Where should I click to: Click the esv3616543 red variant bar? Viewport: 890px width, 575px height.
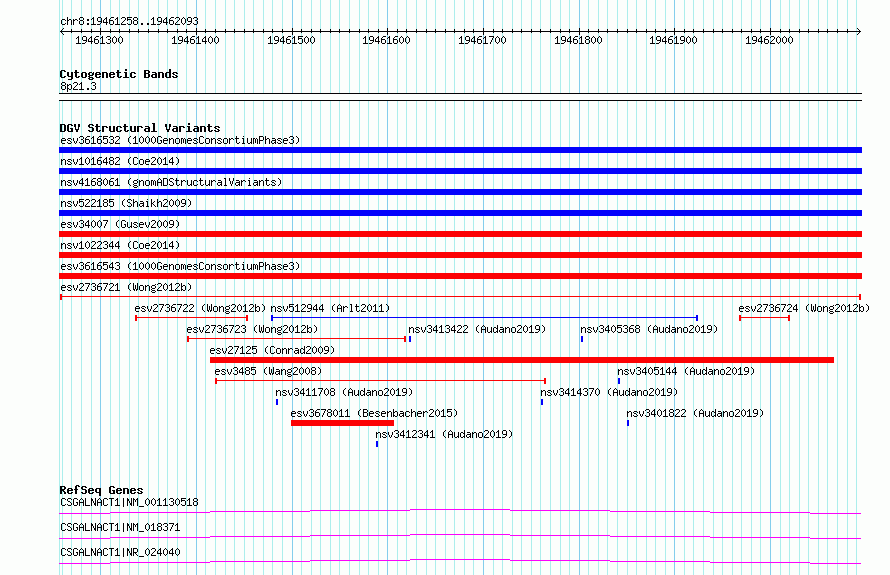pyautogui.click(x=460, y=276)
